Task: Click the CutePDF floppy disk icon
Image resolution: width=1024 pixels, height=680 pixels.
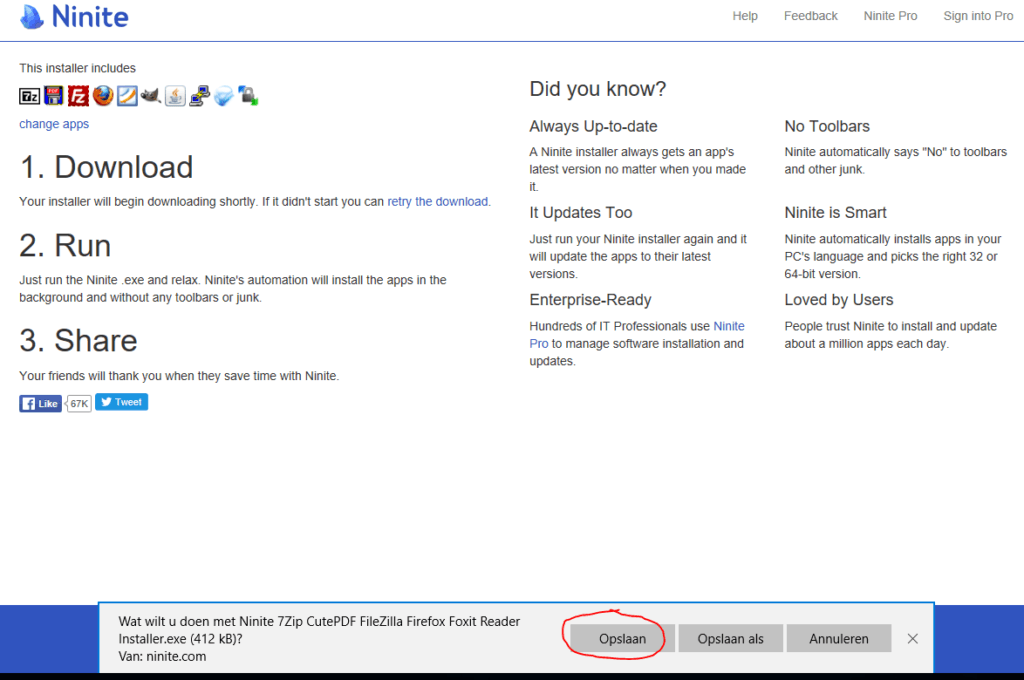Action: tap(54, 96)
